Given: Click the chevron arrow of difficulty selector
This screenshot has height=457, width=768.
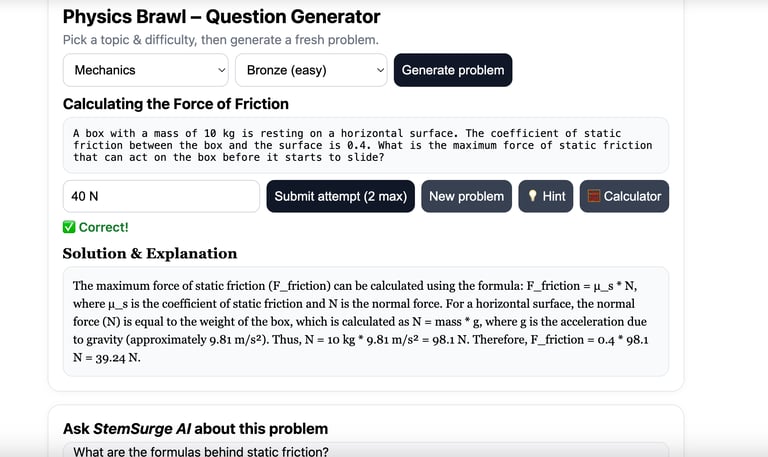Looking at the screenshot, I should coord(380,70).
